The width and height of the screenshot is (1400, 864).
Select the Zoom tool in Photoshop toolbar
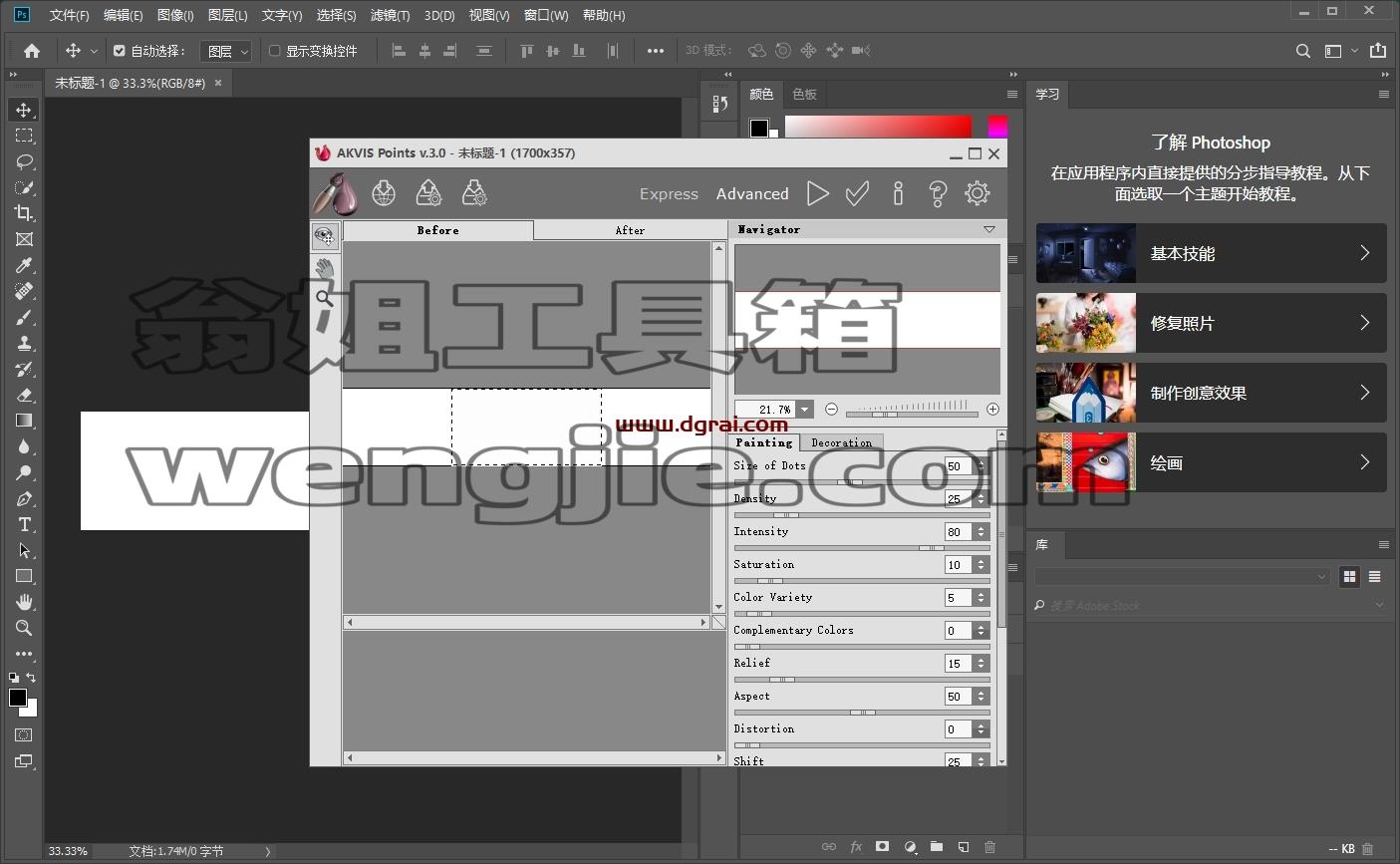pos(24,628)
